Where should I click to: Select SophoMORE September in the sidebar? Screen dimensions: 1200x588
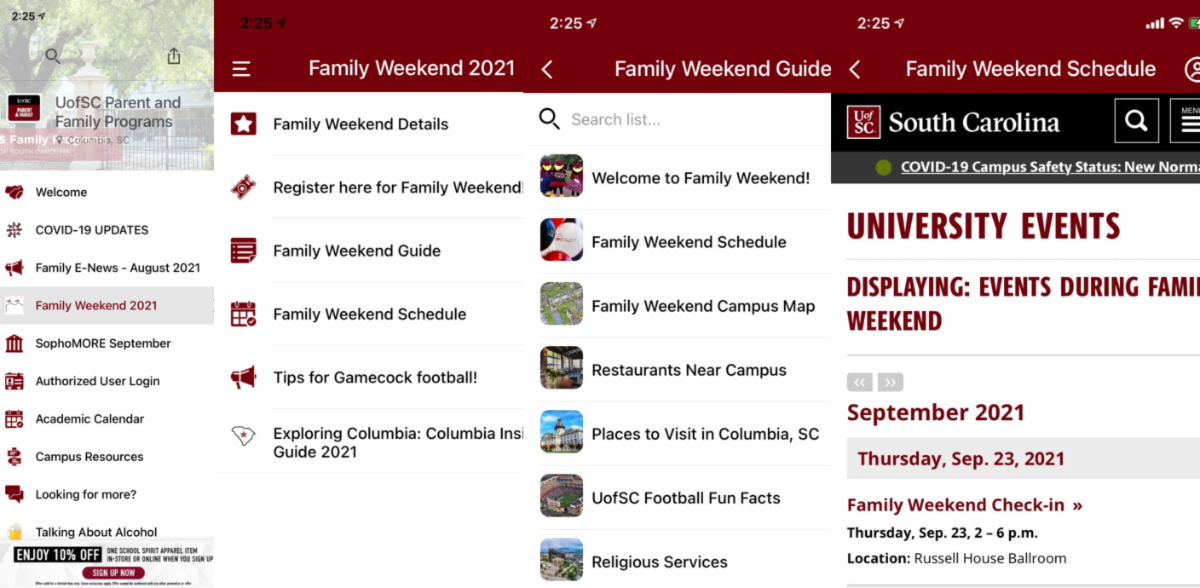(x=103, y=343)
